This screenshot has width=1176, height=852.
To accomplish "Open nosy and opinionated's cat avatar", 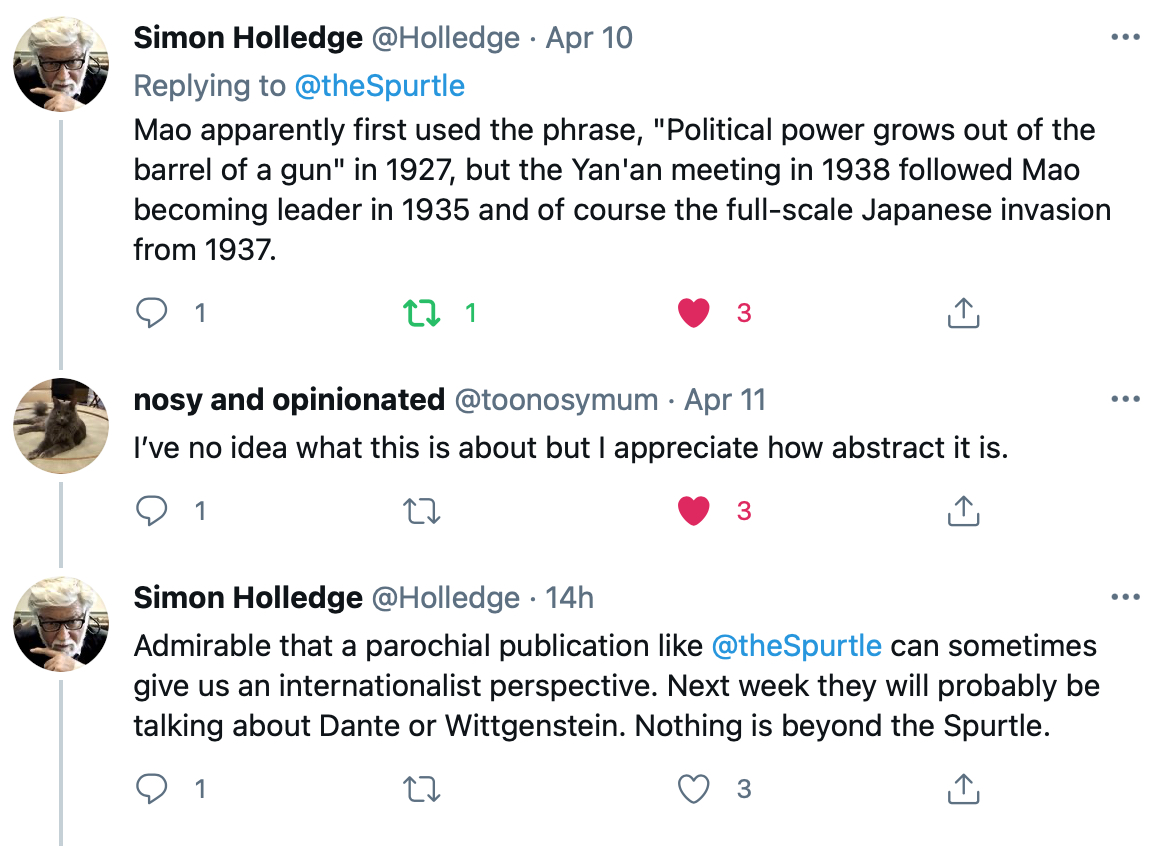I will pos(61,425).
